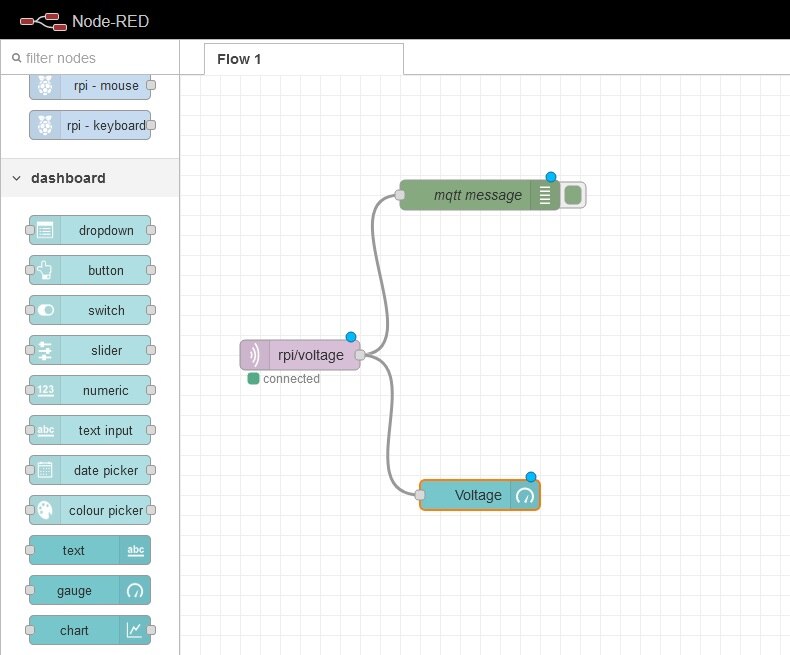Click the filter nodes search input

point(90,58)
